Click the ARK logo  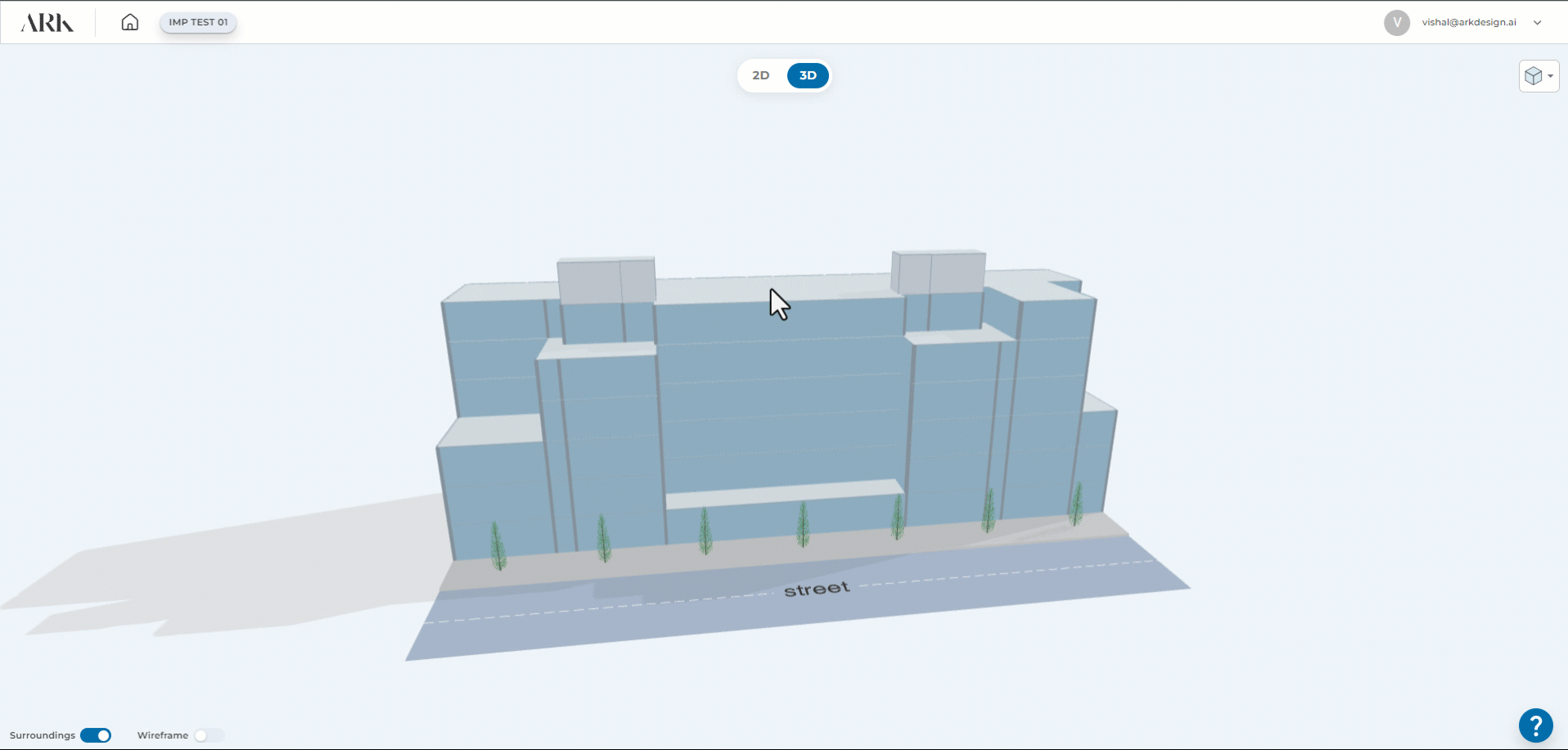[x=47, y=23]
